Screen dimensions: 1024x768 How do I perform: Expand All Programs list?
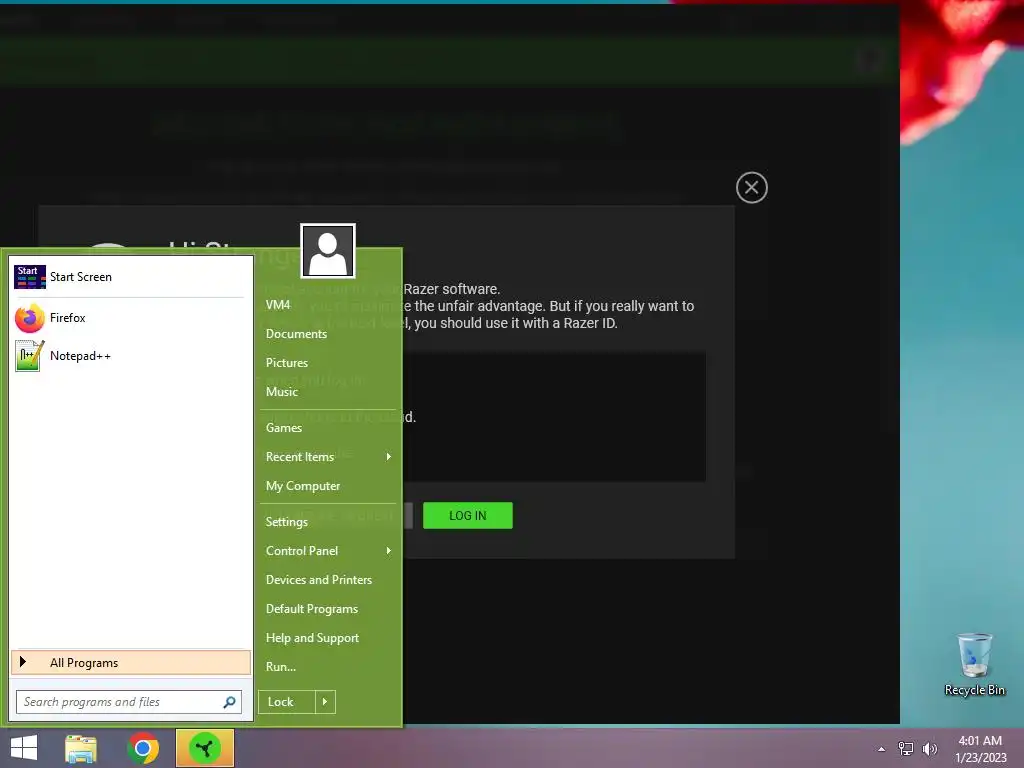click(131, 663)
